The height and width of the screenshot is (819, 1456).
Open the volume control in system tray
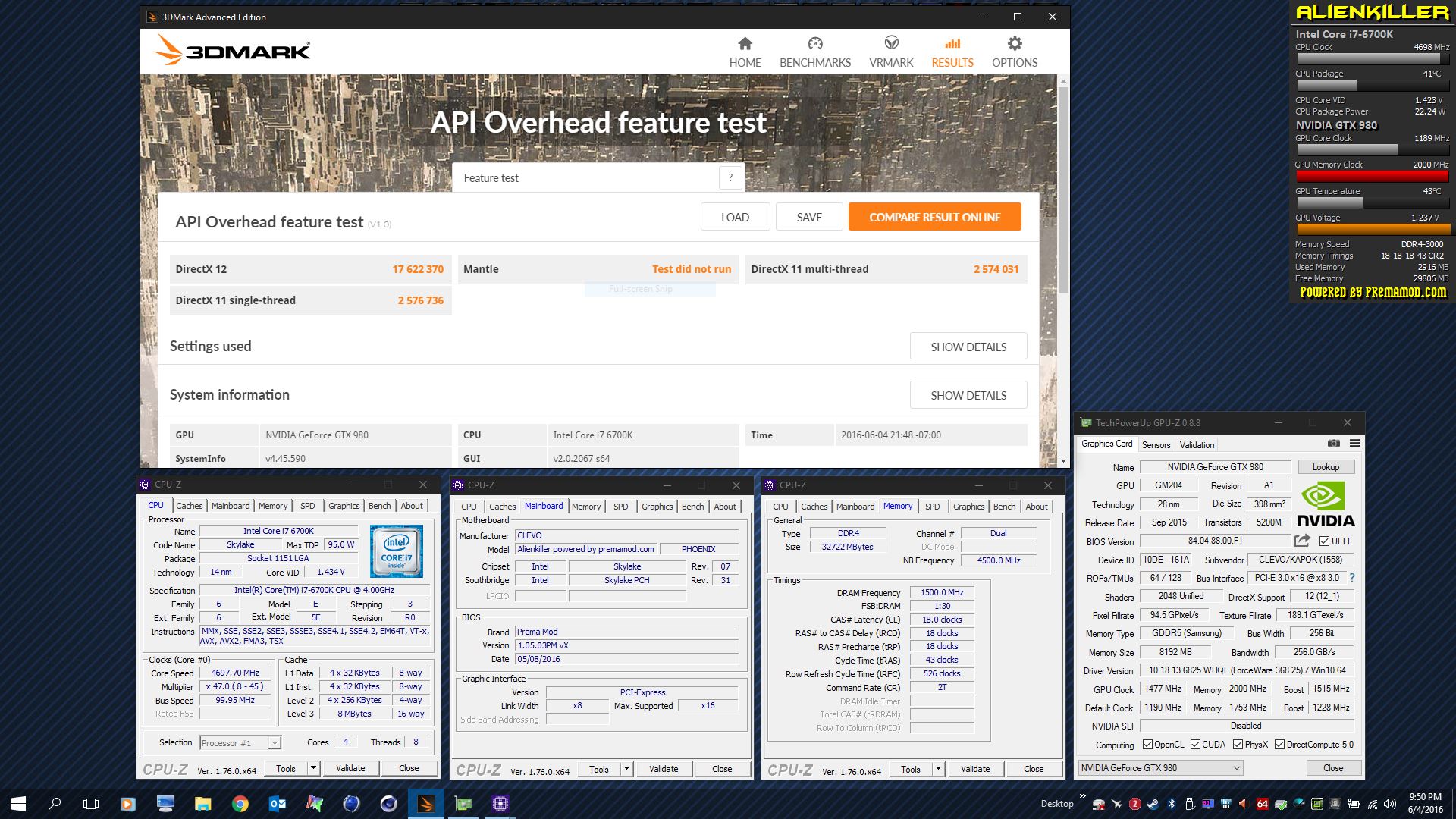1390,804
